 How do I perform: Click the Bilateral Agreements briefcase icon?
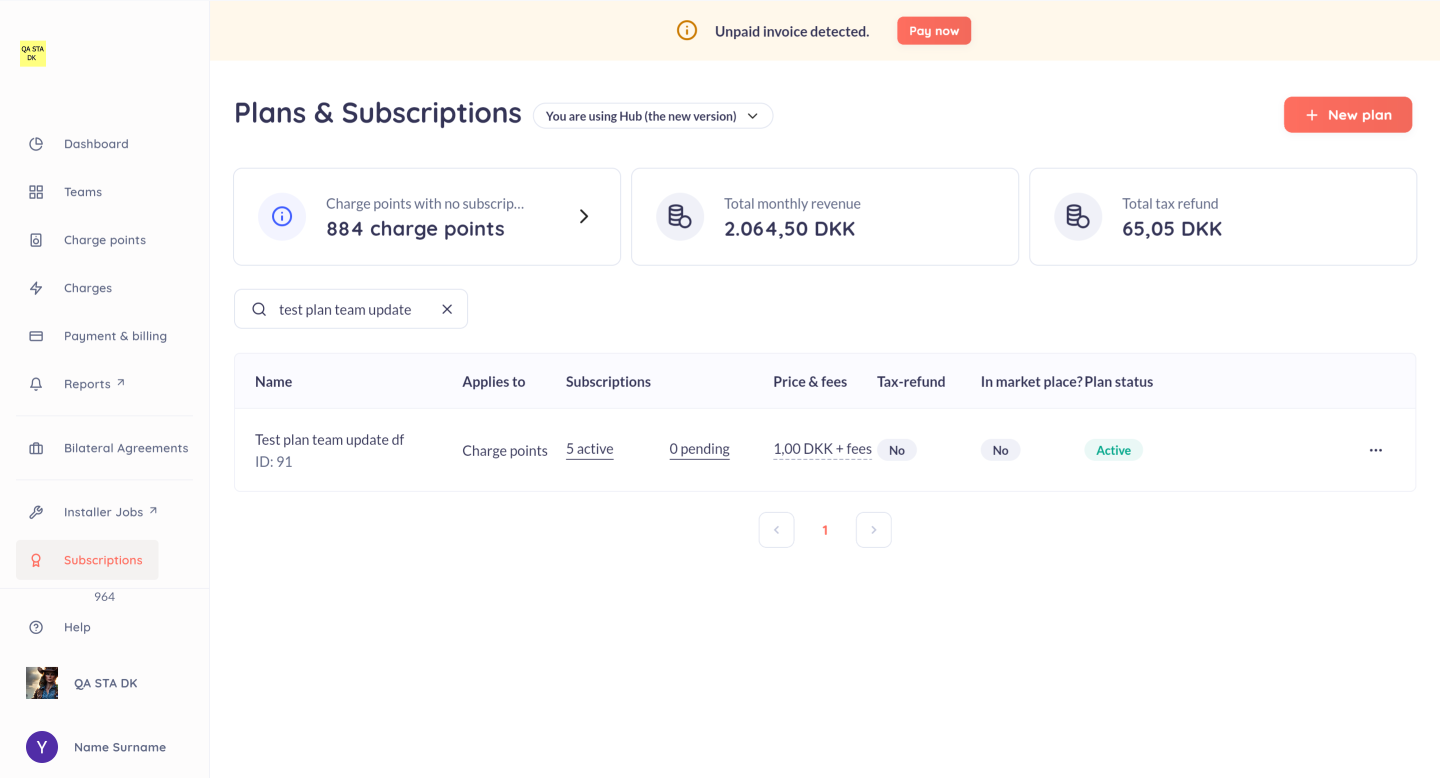[36, 448]
